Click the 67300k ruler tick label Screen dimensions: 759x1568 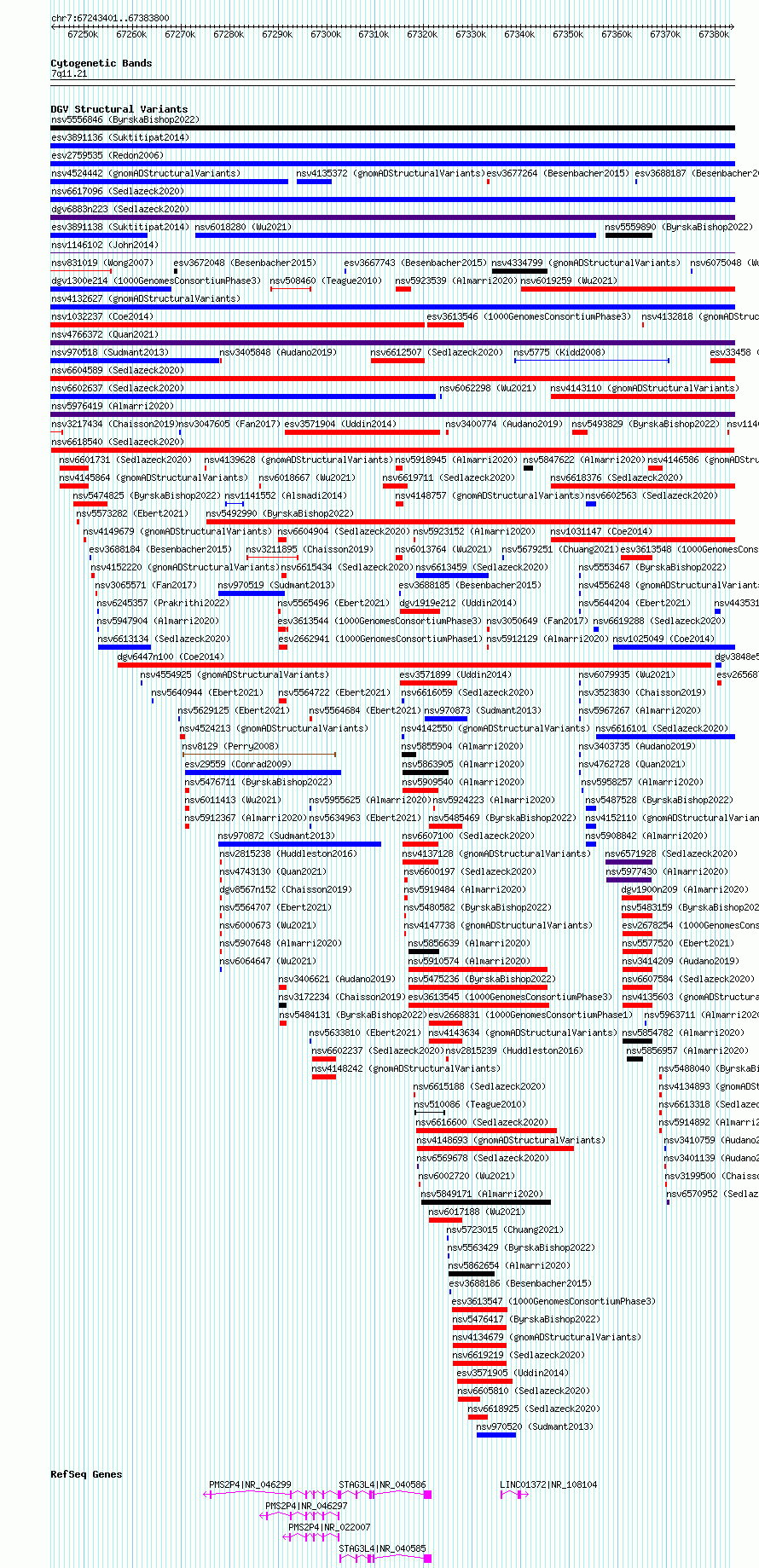pos(326,35)
